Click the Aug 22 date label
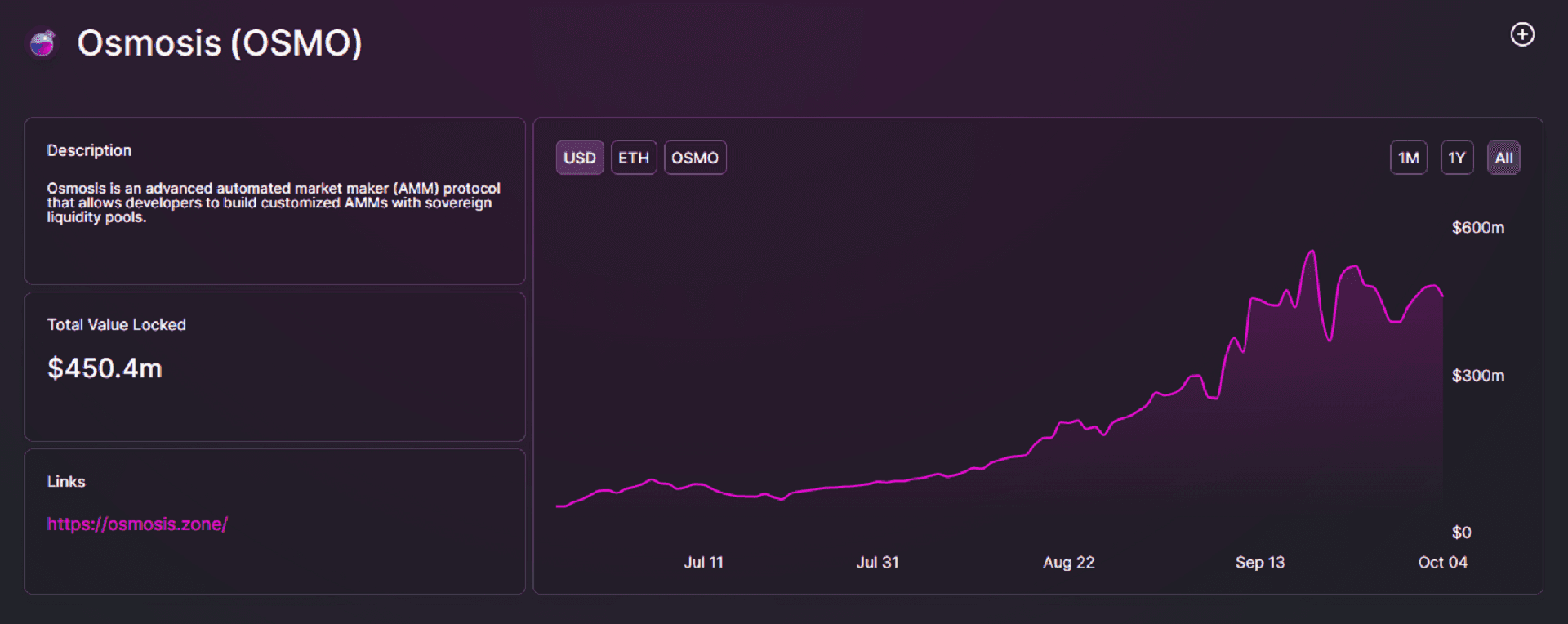Viewport: 1568px width, 624px height. (x=1069, y=562)
